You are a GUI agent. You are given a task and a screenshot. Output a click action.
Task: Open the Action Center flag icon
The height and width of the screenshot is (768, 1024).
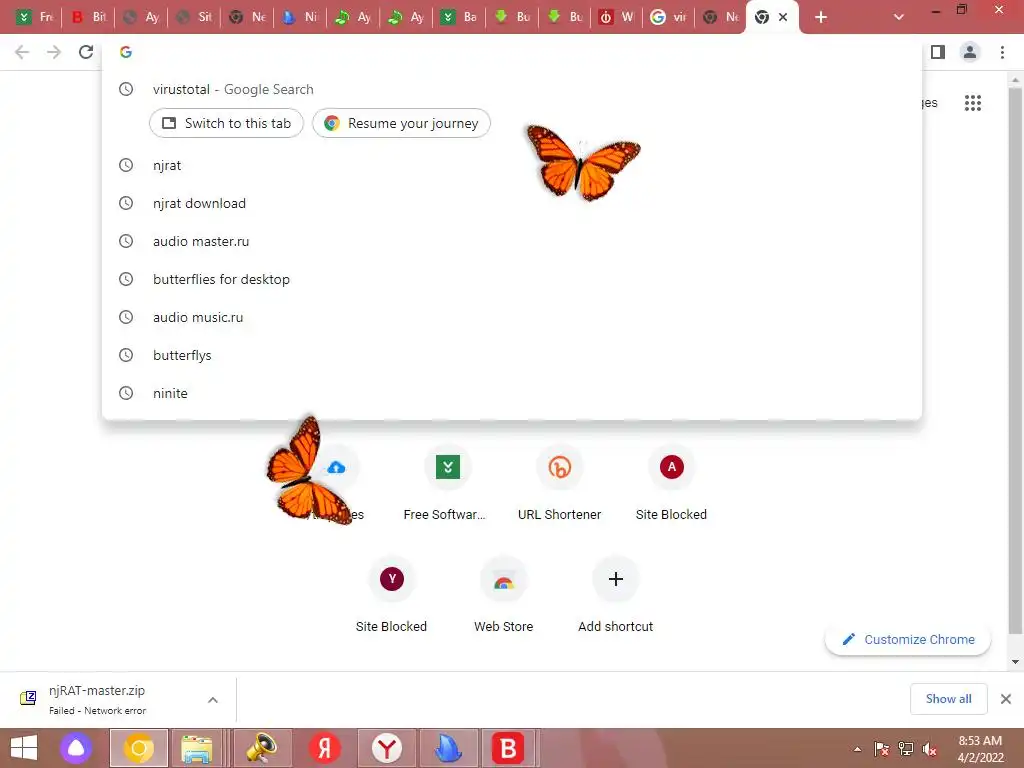[881, 749]
